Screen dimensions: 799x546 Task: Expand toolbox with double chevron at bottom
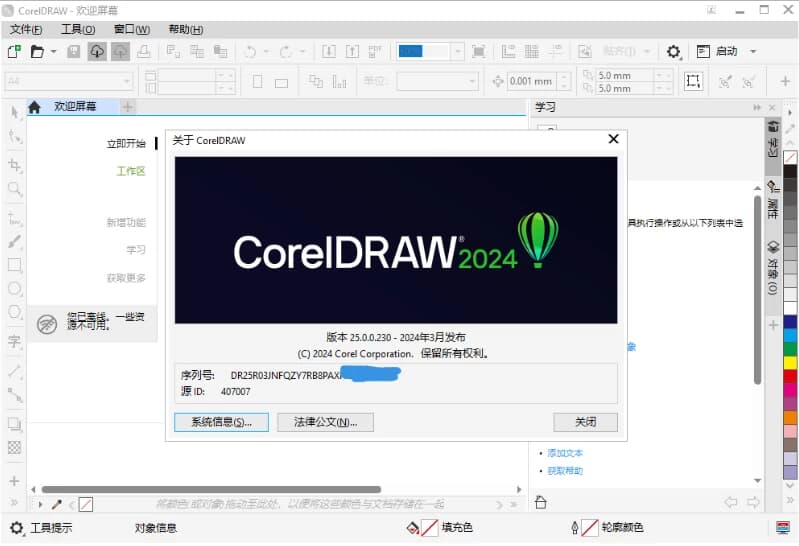click(14, 504)
